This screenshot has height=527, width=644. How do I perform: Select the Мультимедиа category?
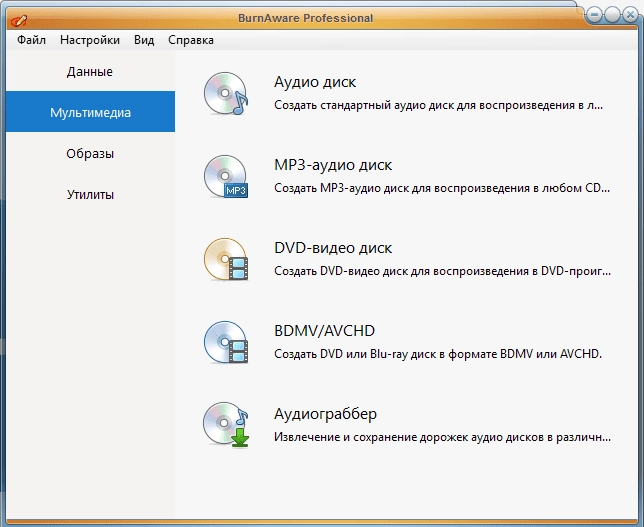point(90,112)
